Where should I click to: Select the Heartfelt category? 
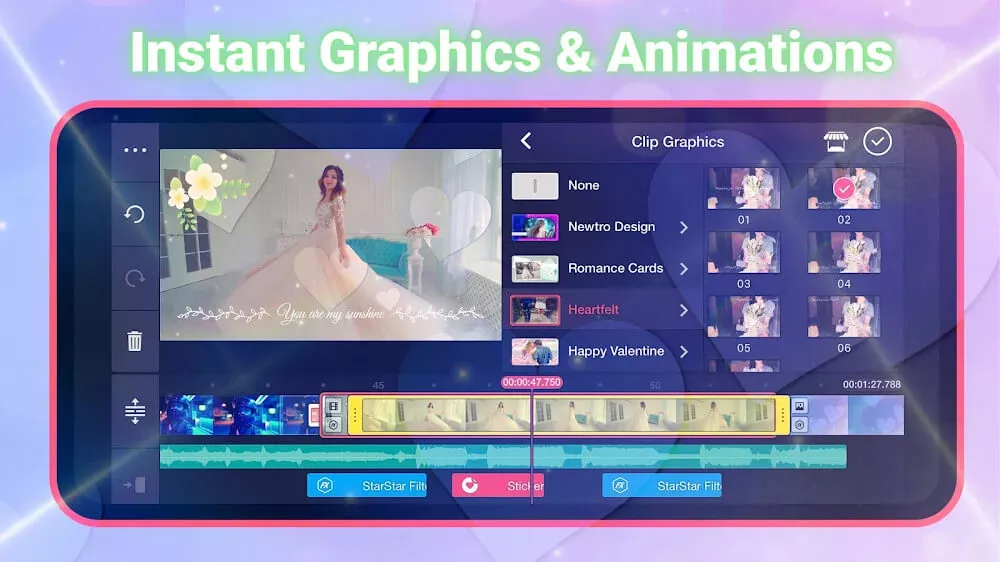click(593, 310)
